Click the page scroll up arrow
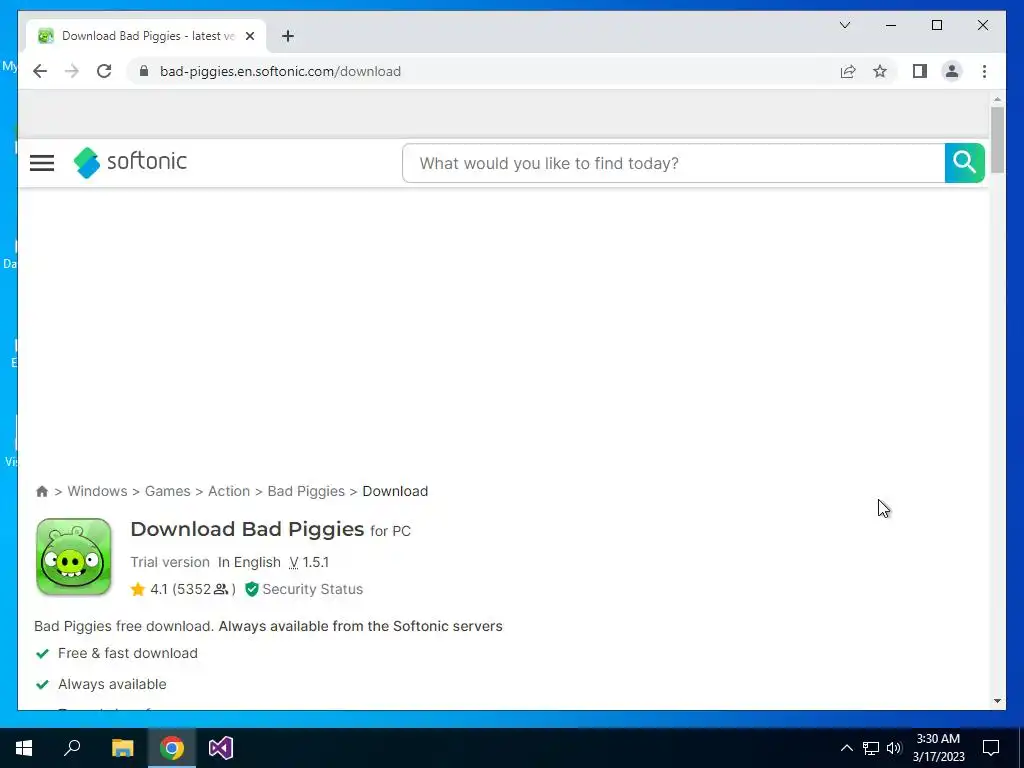Image resolution: width=1024 pixels, height=768 pixels. tap(997, 99)
